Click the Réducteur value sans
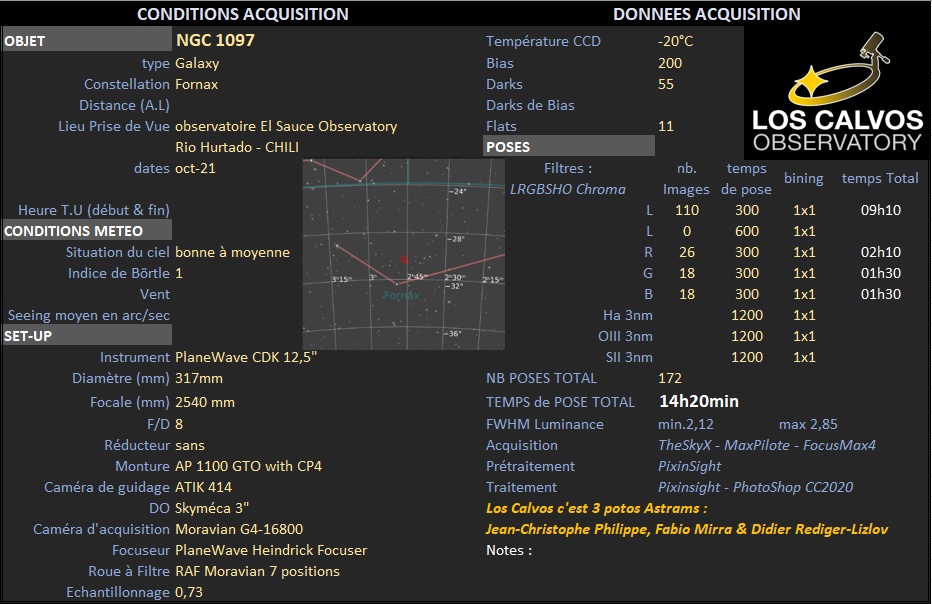Viewport: 932px width, 604px height. click(x=190, y=445)
